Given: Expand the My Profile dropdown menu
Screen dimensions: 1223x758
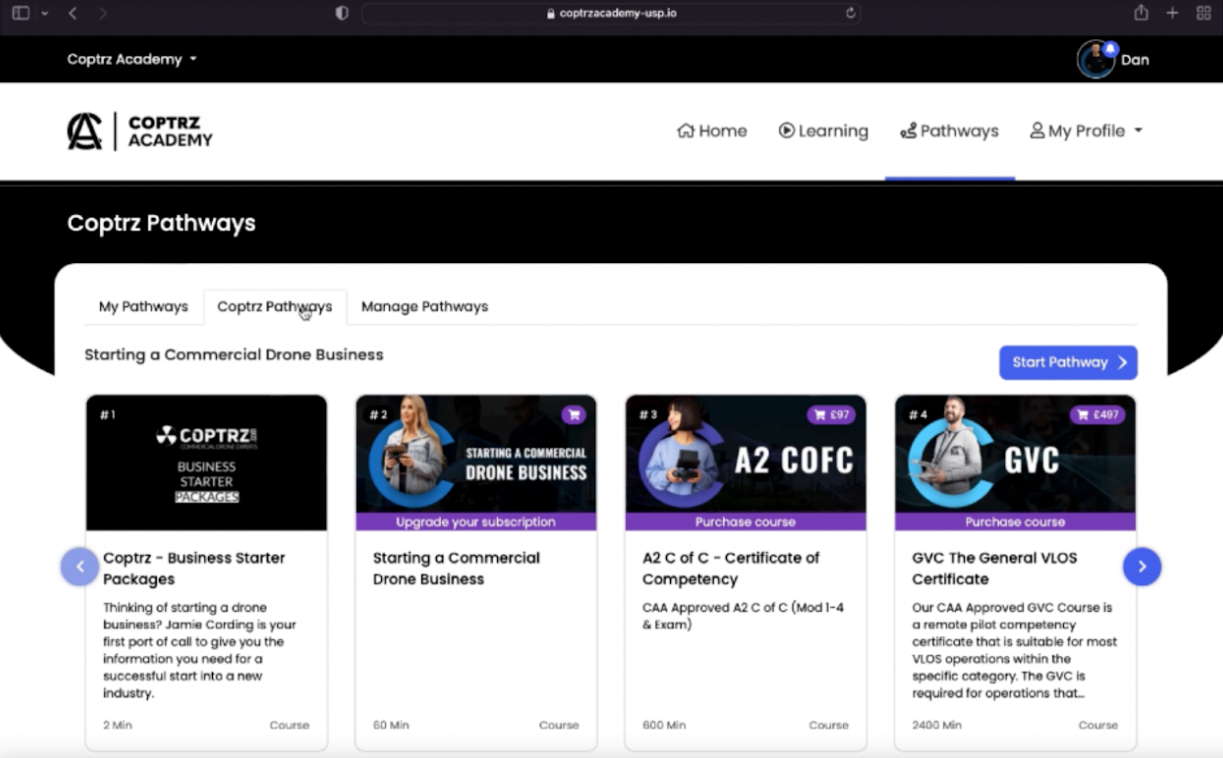Looking at the screenshot, I should click(x=1086, y=131).
